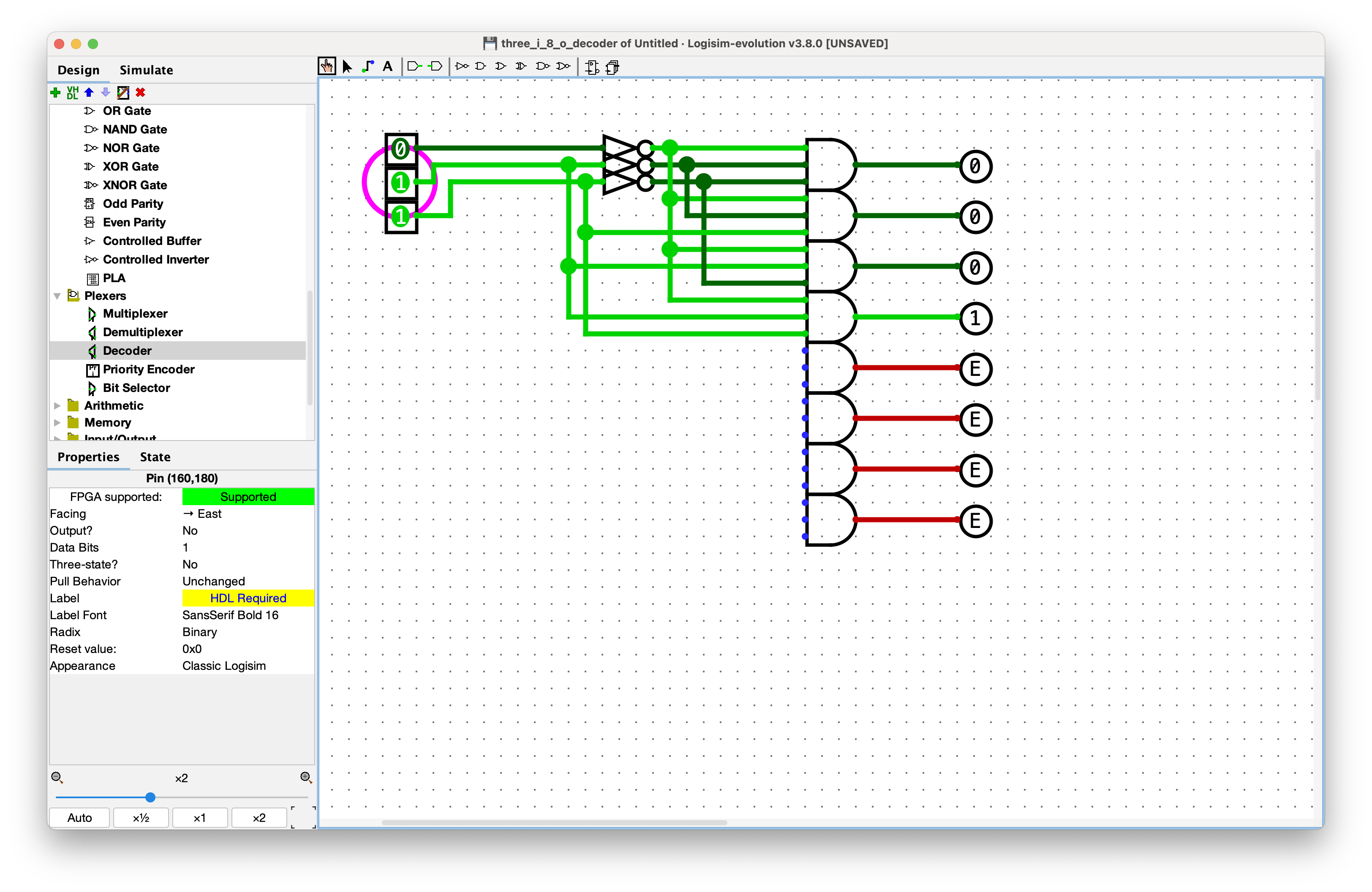Pick XOR gate in toolbar

521,67
